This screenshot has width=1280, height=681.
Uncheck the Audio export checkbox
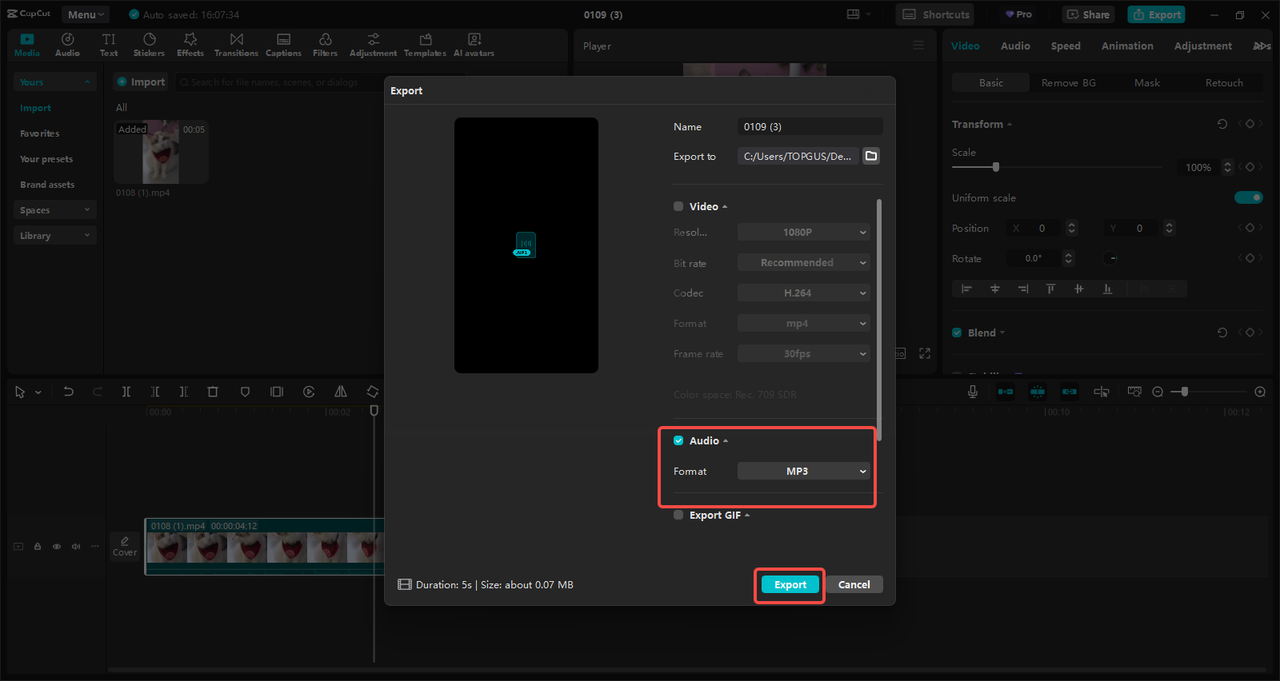(678, 441)
